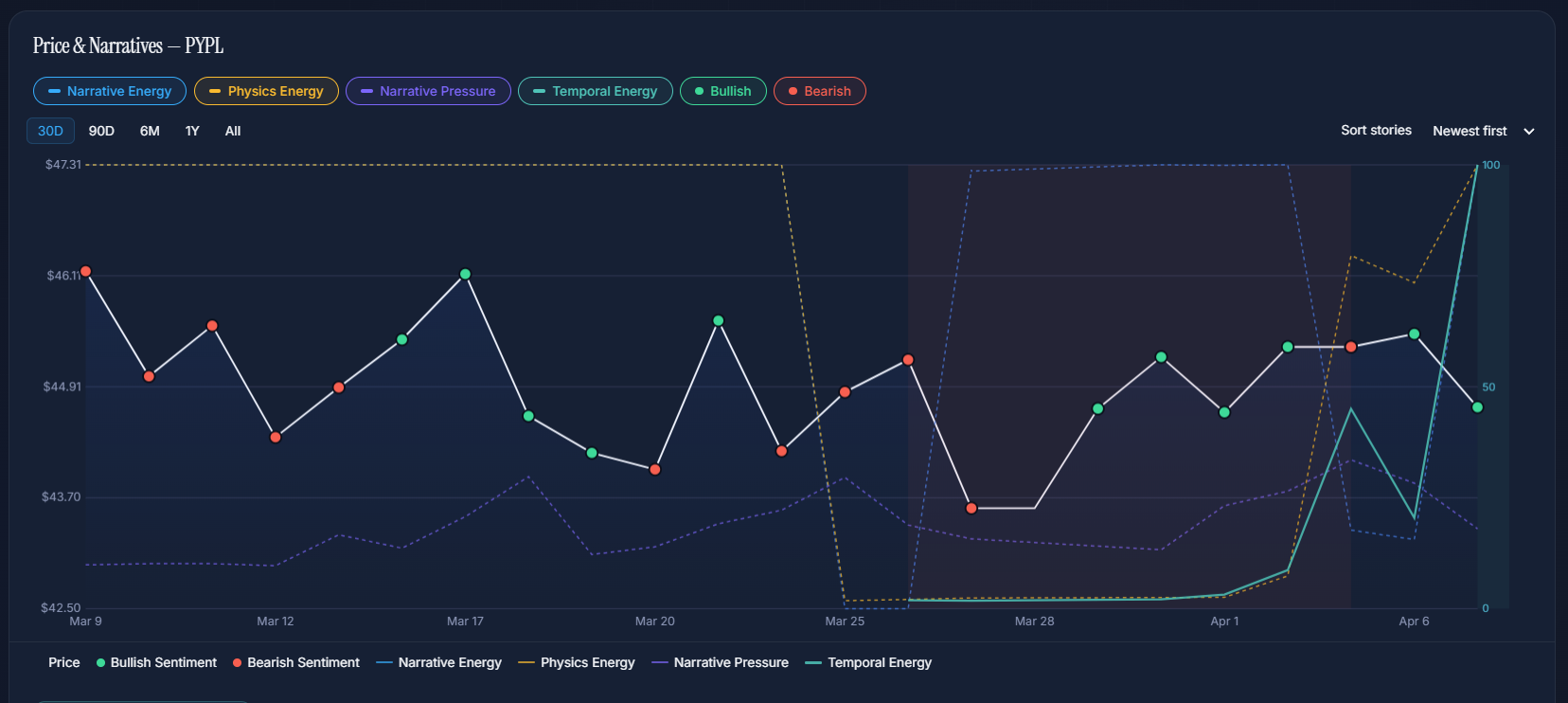The image size is (1568, 703).
Task: Open the Newest first sort dropdown
Action: coord(1470,131)
